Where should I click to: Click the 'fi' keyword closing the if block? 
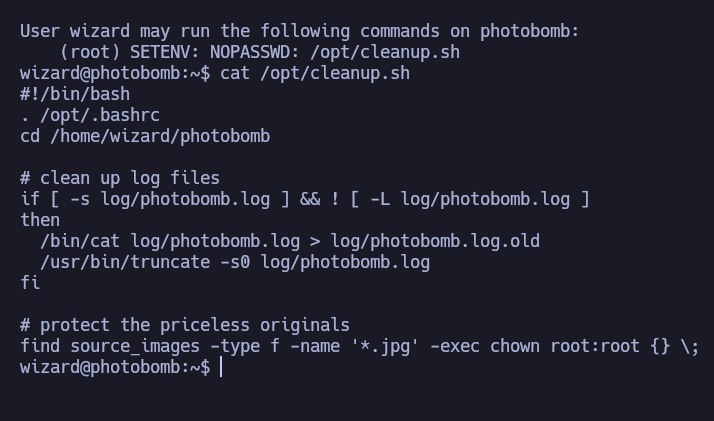(x=30, y=283)
